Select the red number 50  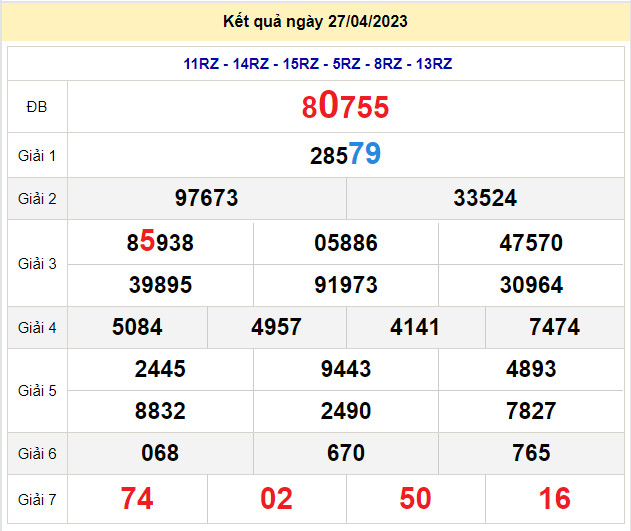[x=415, y=499]
